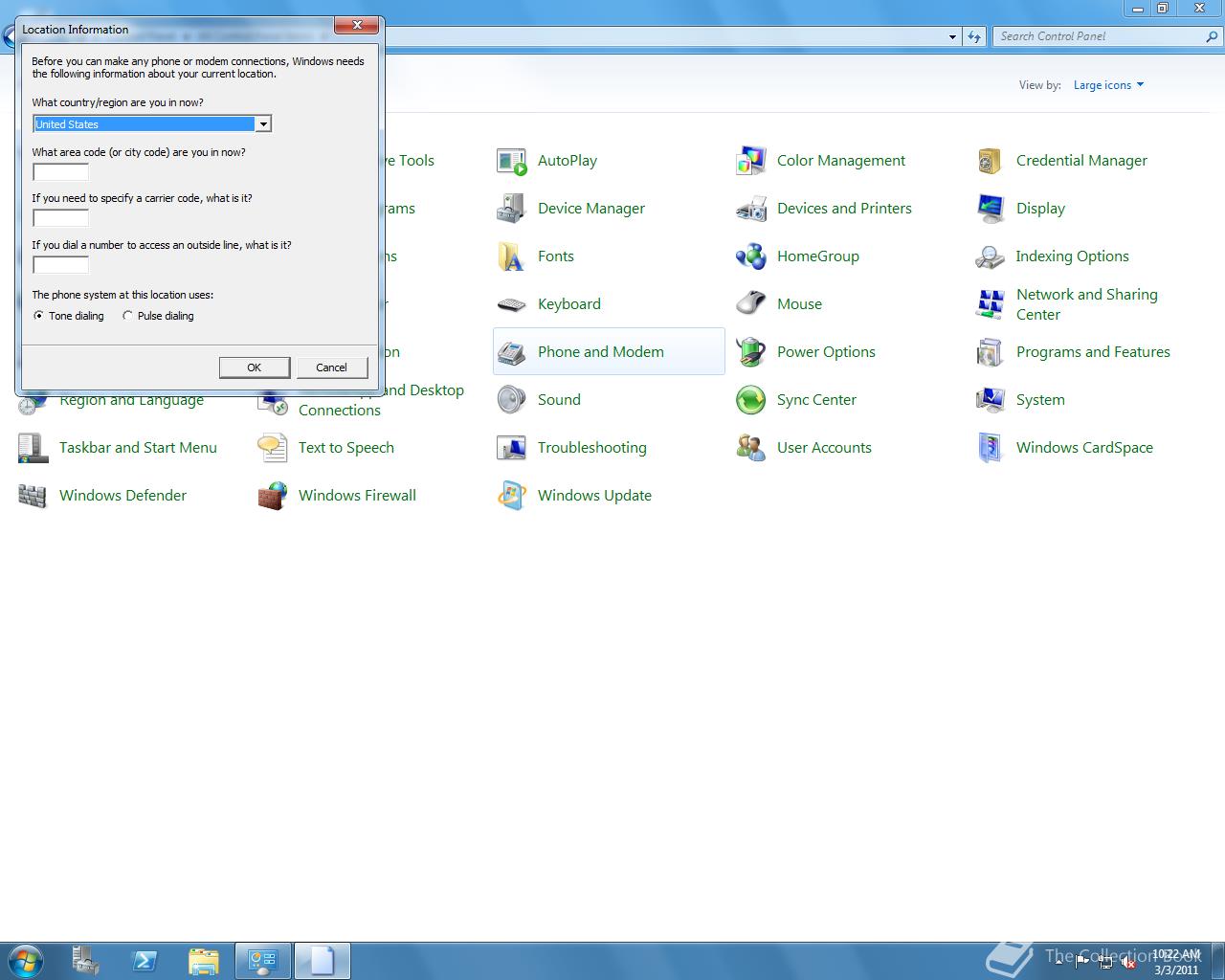Open Windows Defender icon
Viewport: 1225px width, 980px height.
pos(33,496)
